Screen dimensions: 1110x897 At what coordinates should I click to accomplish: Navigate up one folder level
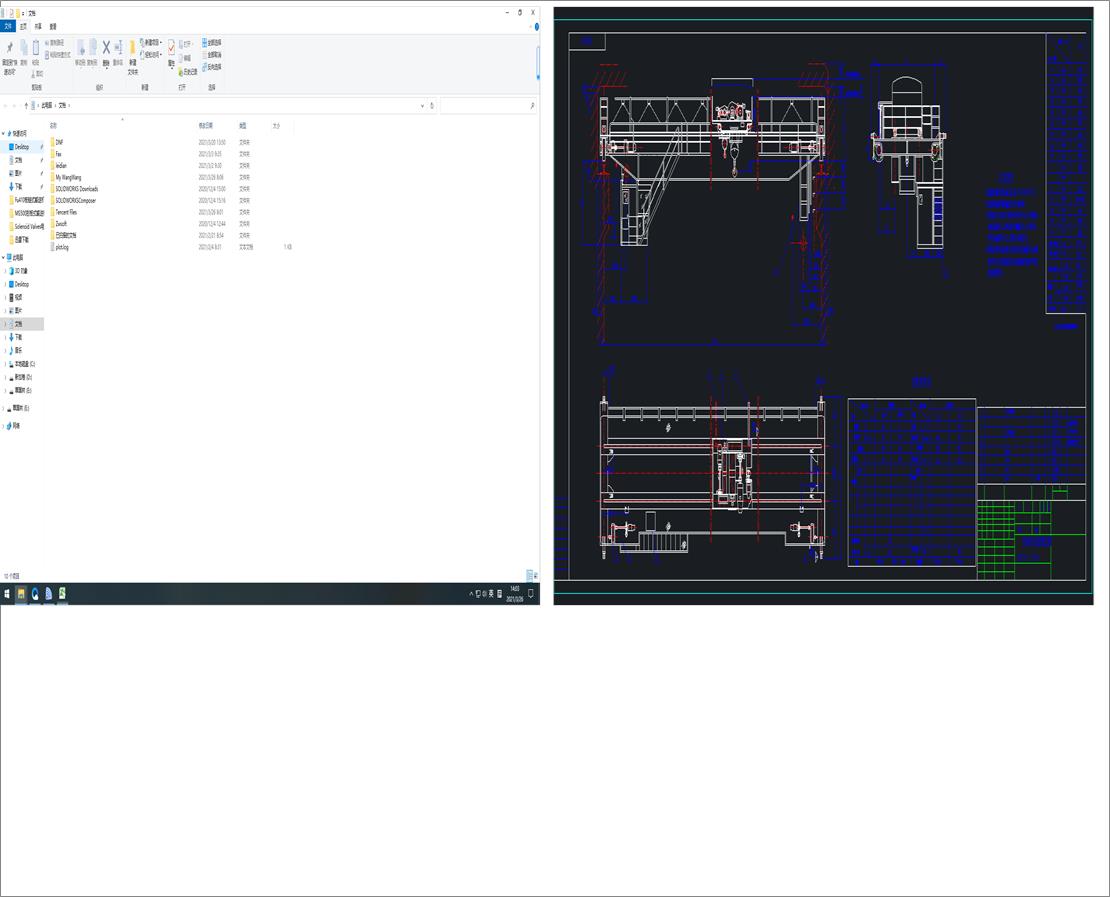tap(27, 105)
